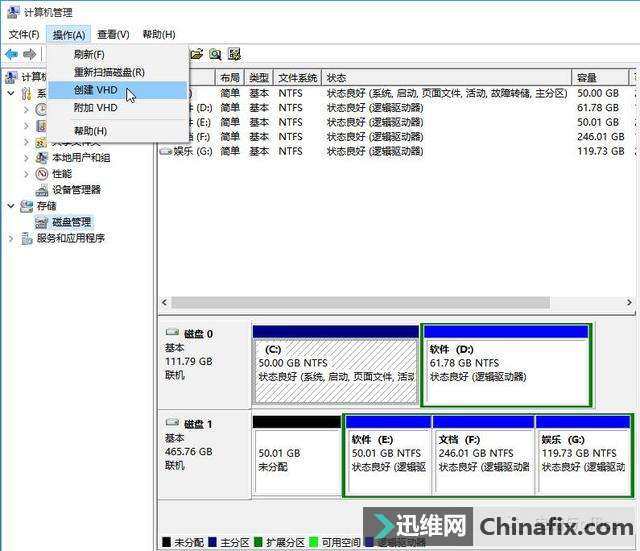The width and height of the screenshot is (640, 551).
Task: Sort by the 文件系统 column header
Action: point(298,78)
